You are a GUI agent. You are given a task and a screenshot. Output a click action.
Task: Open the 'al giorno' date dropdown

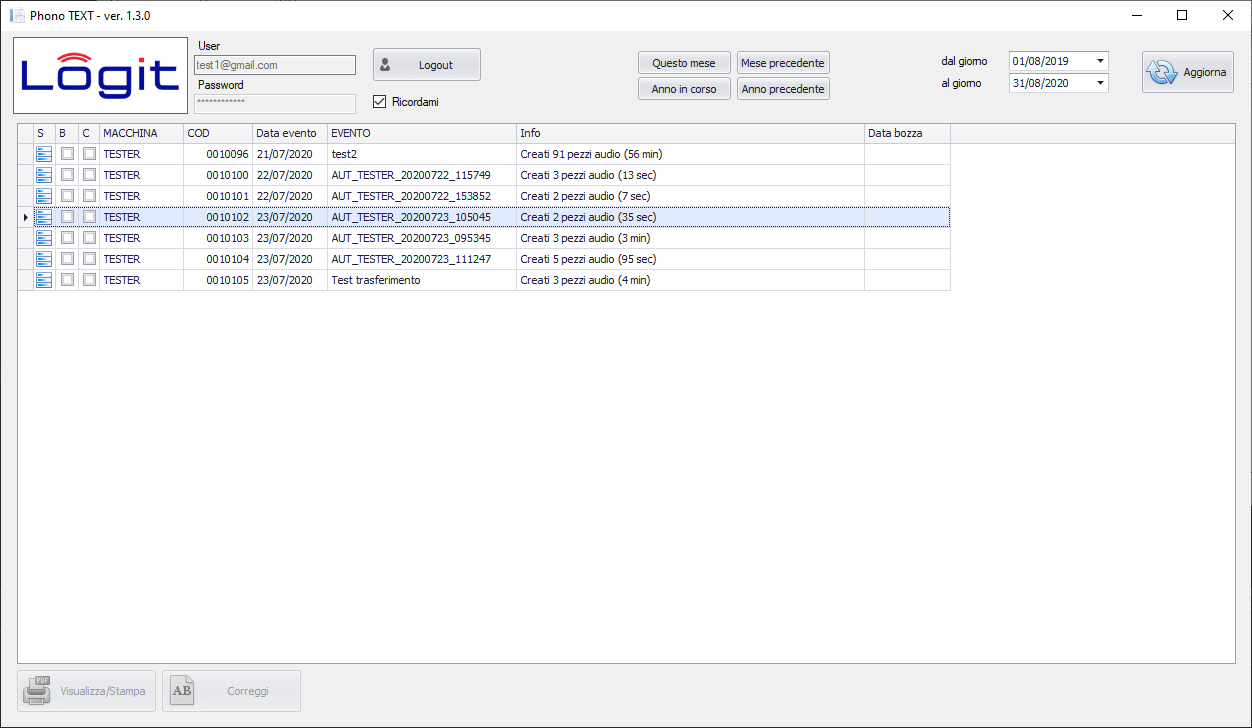[x=1100, y=83]
